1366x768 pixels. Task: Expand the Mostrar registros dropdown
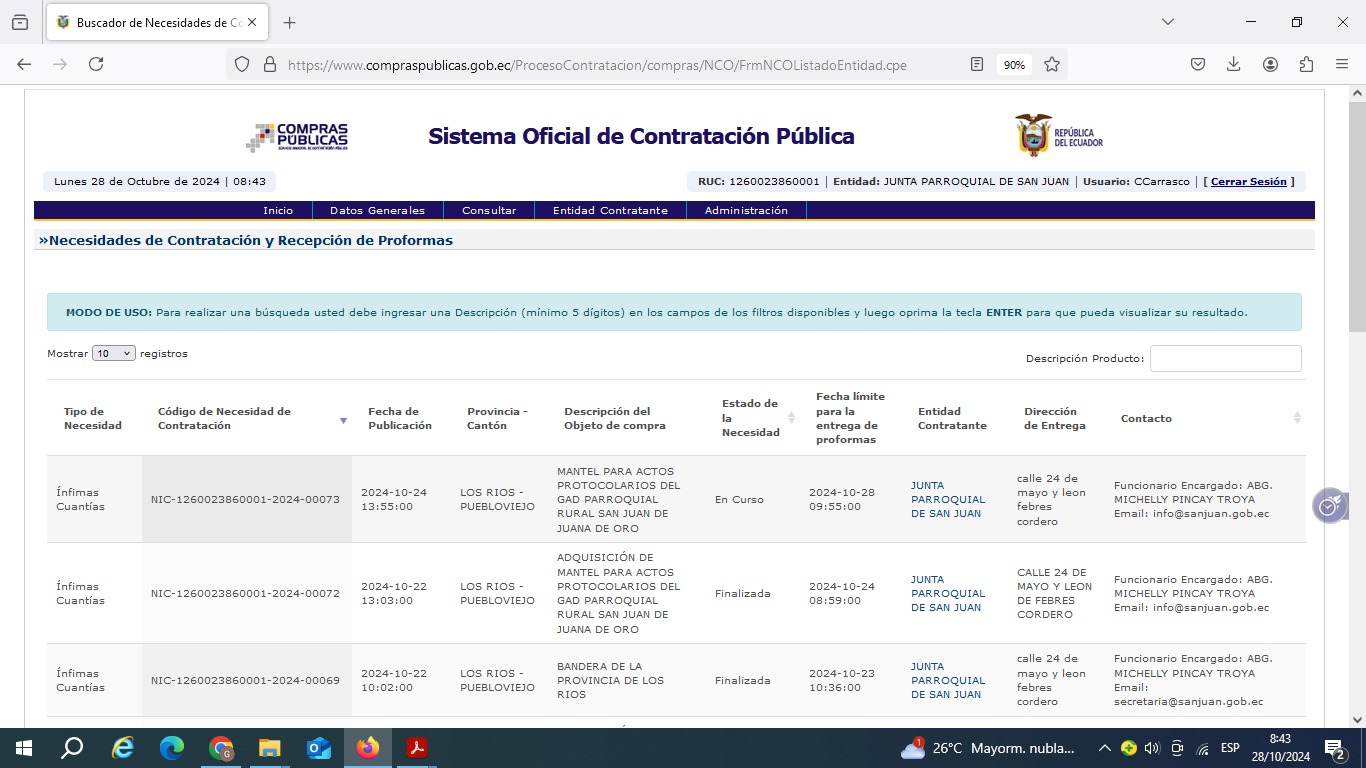114,354
